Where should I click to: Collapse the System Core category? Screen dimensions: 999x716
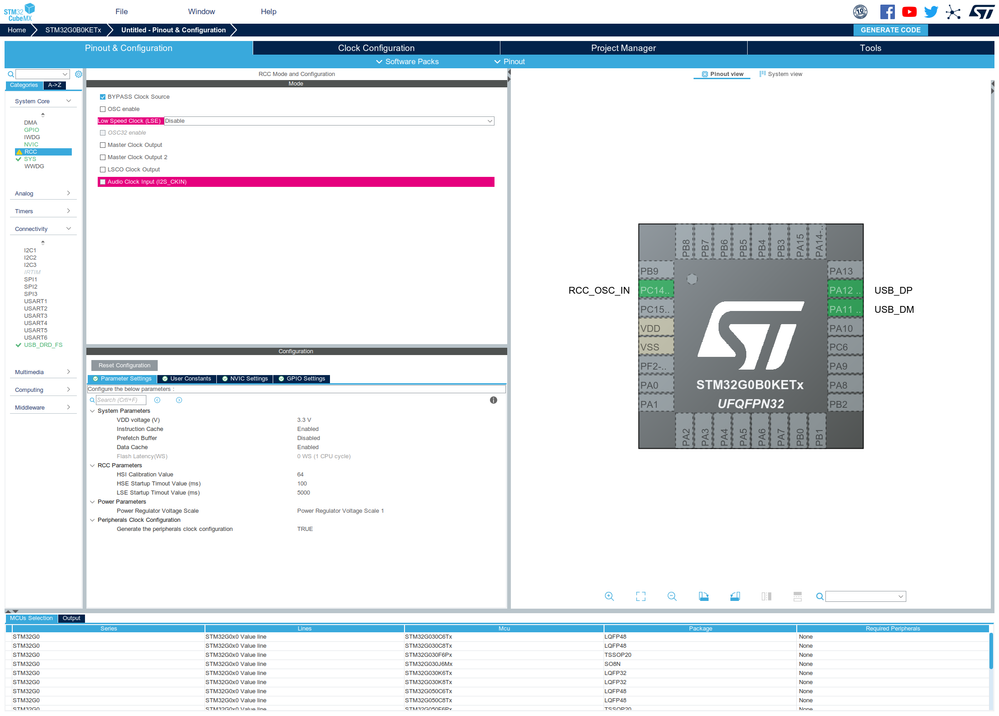68,101
